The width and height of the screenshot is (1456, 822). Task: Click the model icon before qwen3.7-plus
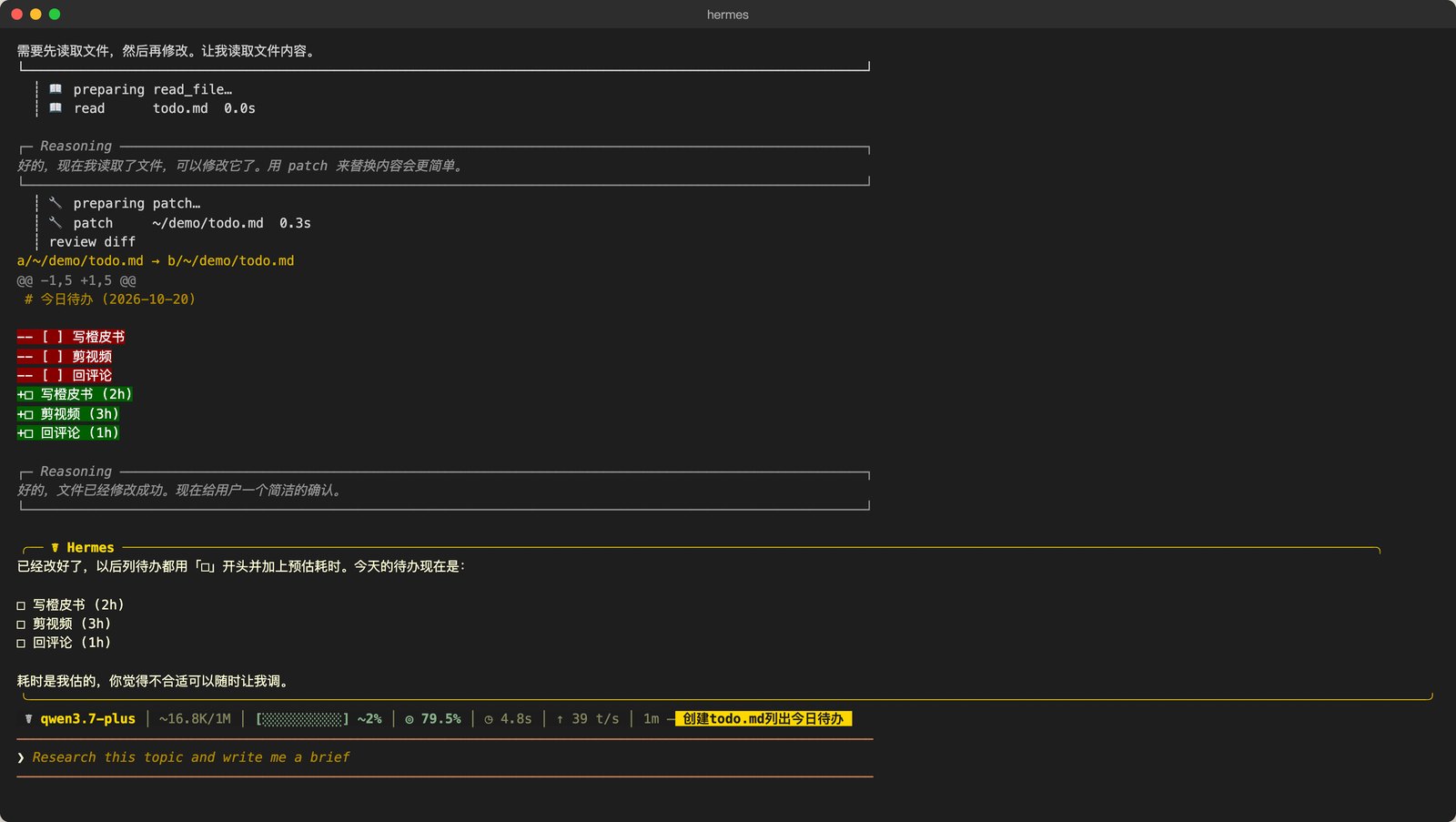[x=28, y=719]
